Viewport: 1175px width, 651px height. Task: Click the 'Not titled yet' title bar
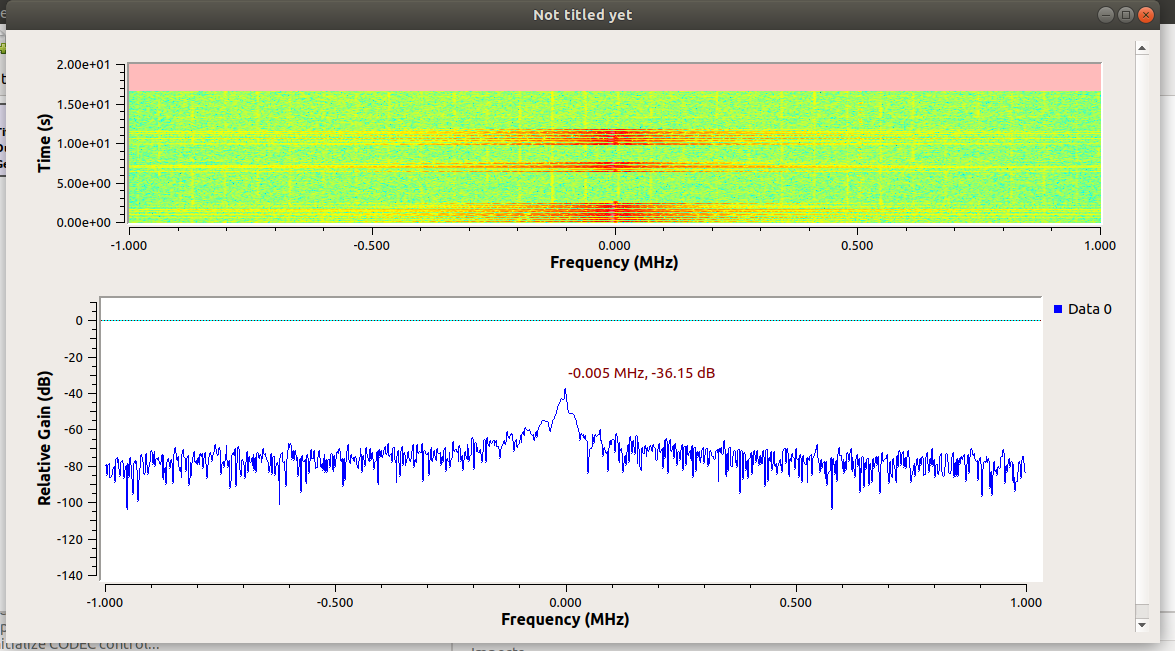(x=581, y=14)
